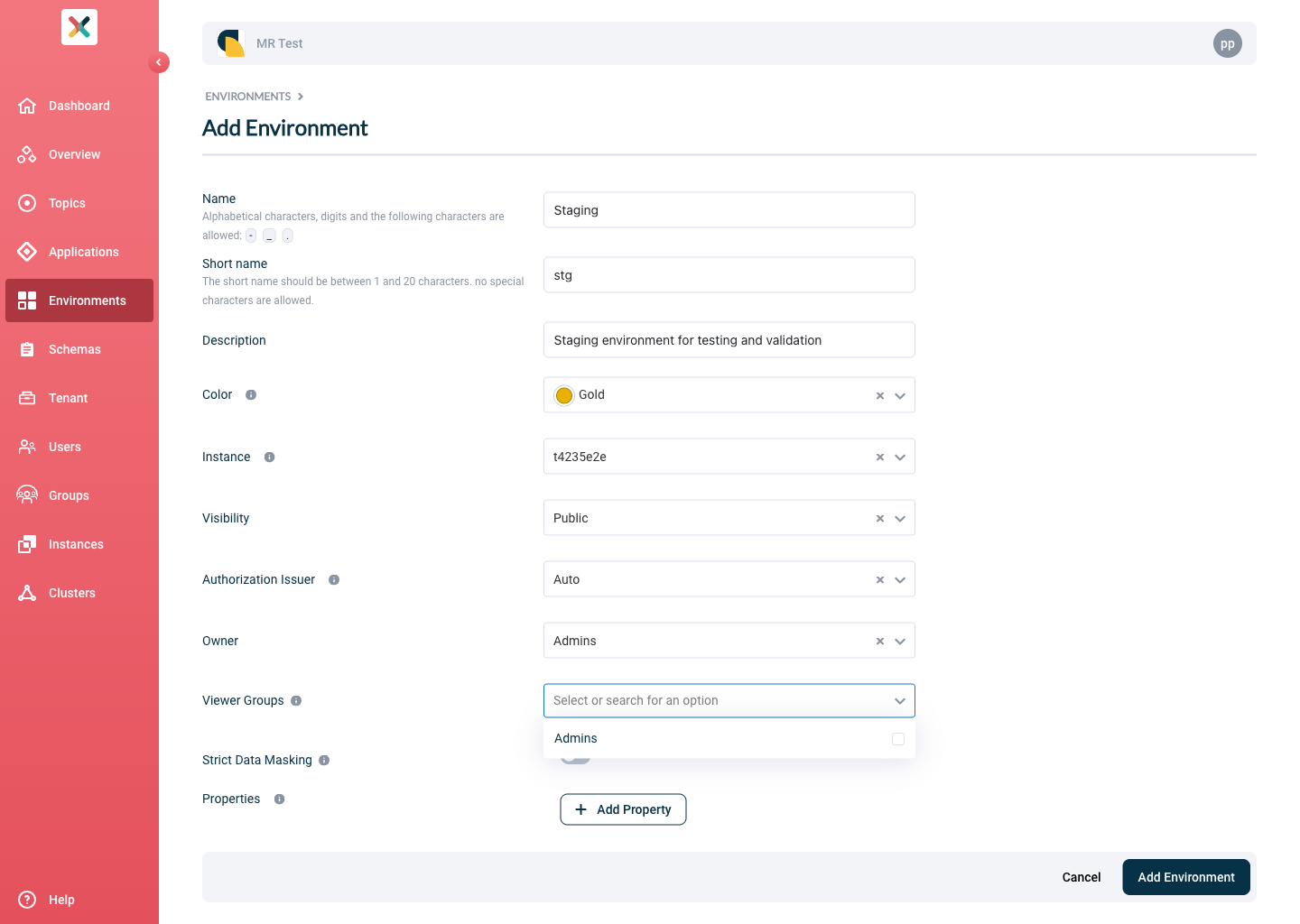Viewport: 1300px width, 924px height.
Task: Click the Instance info icon
Action: 269,457
